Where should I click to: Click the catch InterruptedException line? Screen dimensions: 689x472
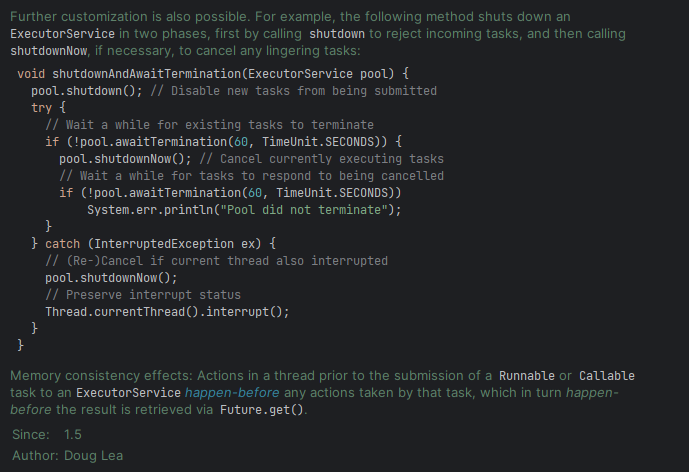[160, 243]
